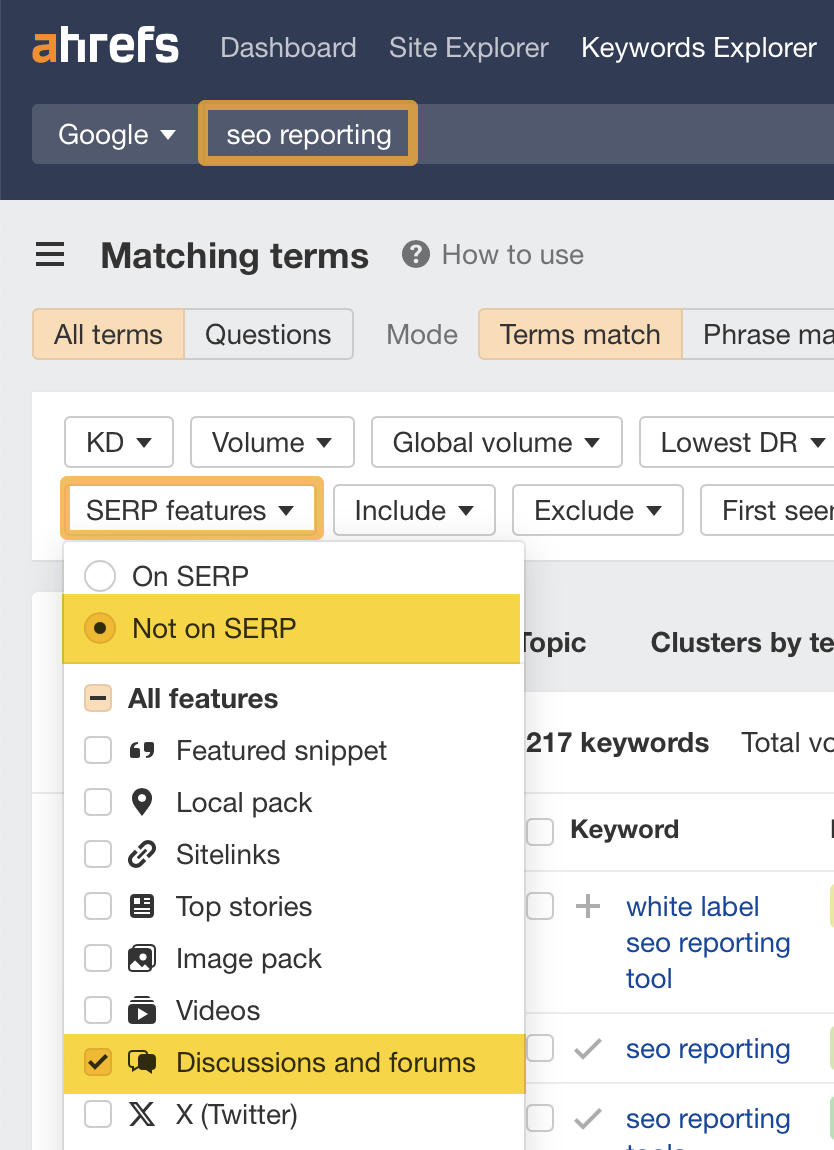
Task: Uncheck the Discussions and forums checkbox
Action: point(98,1064)
